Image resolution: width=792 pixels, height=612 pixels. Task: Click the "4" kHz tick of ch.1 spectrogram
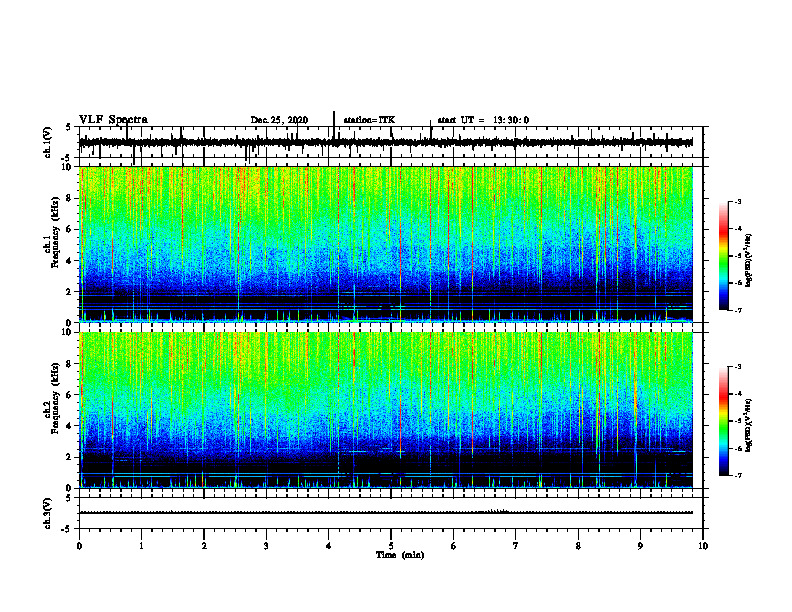point(70,261)
